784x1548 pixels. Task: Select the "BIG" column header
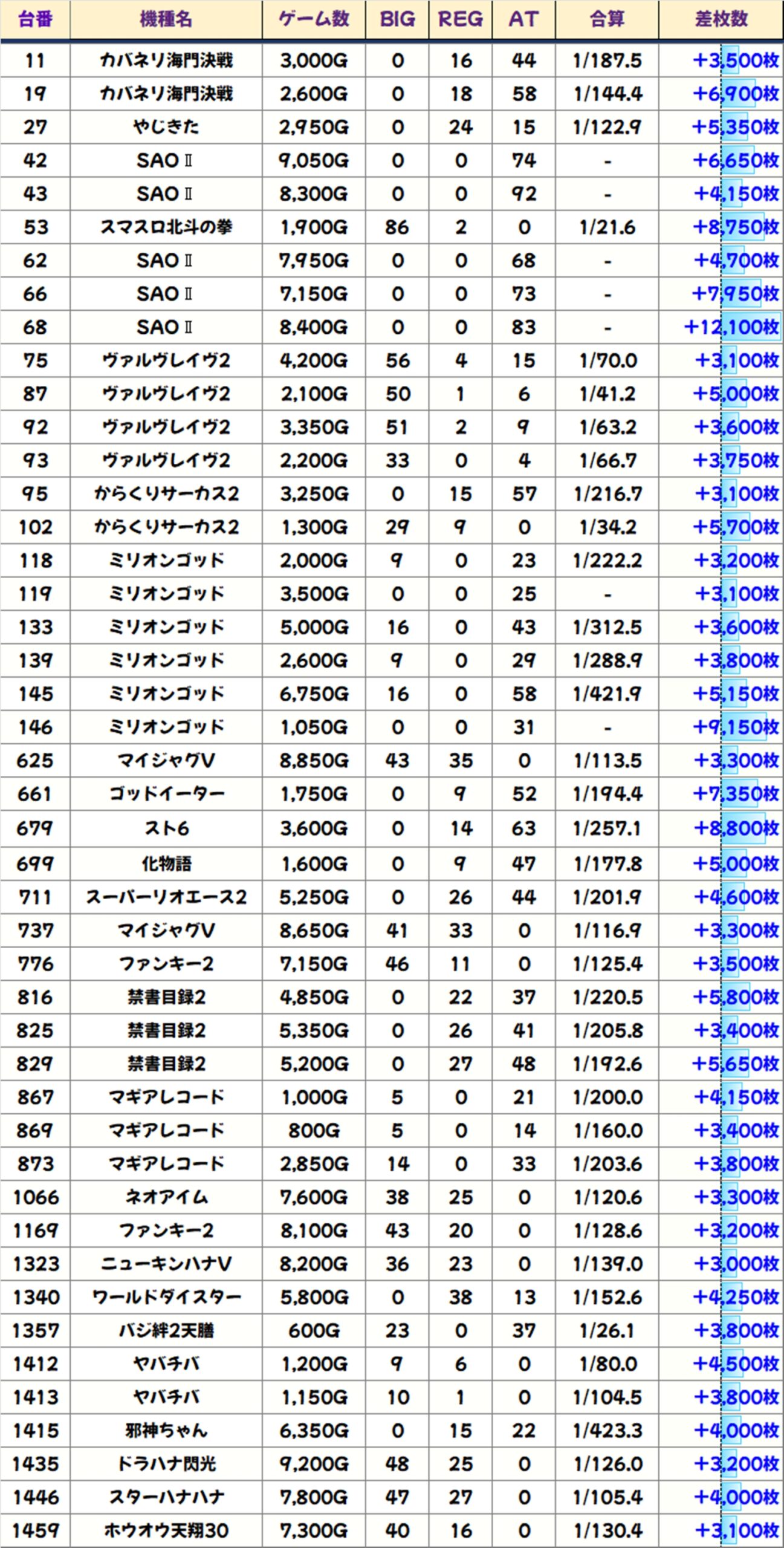(397, 19)
